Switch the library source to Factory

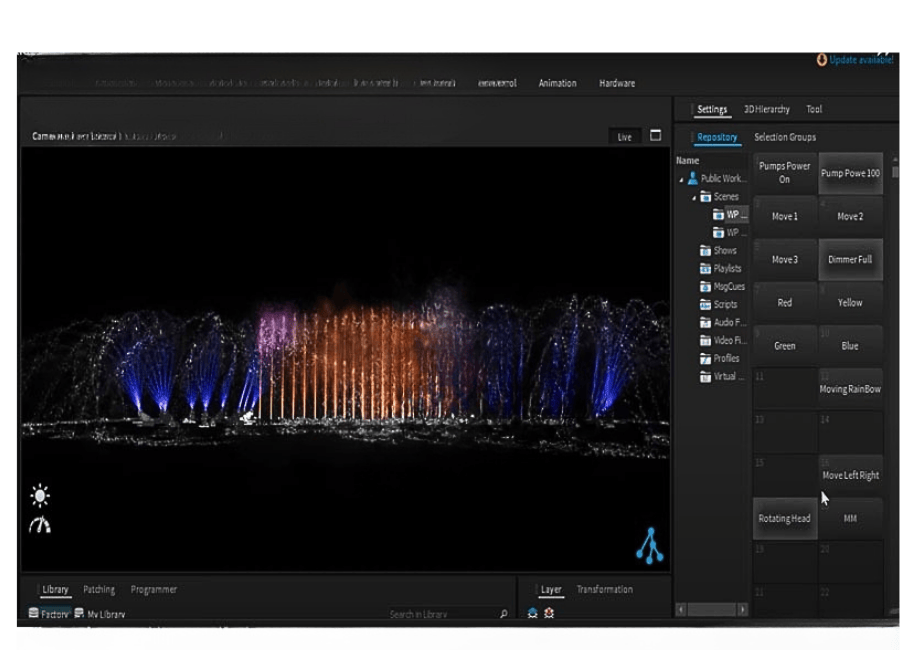[49, 614]
